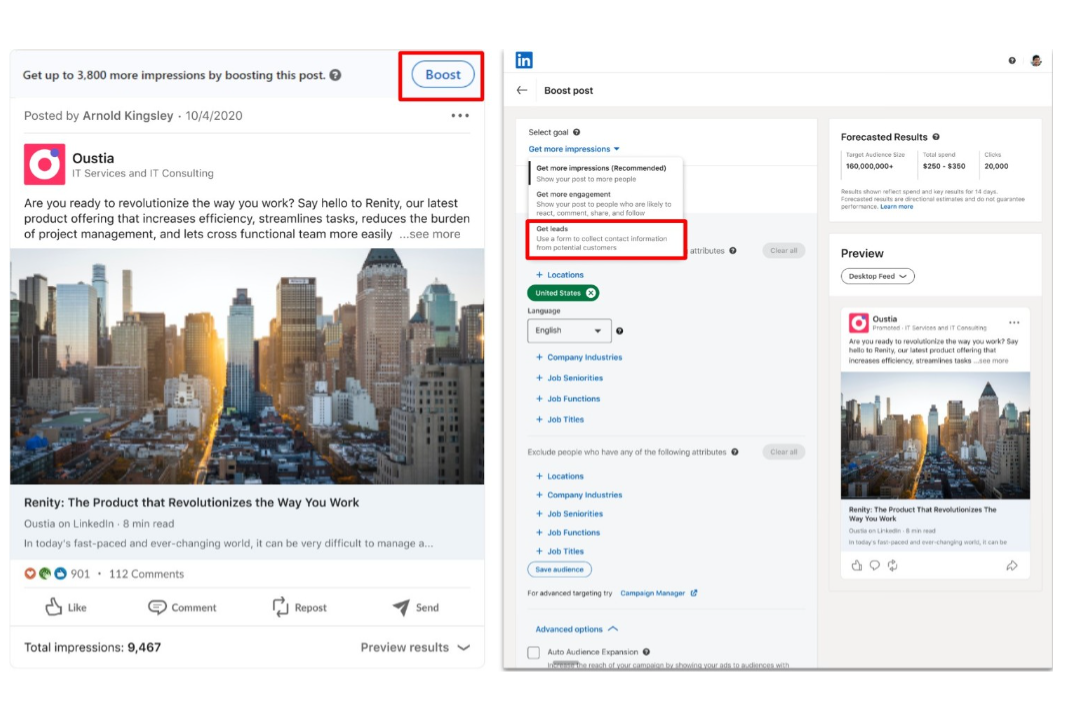
Task: Click the Target Audience Size value 160,000,000+
Action: click(x=869, y=166)
